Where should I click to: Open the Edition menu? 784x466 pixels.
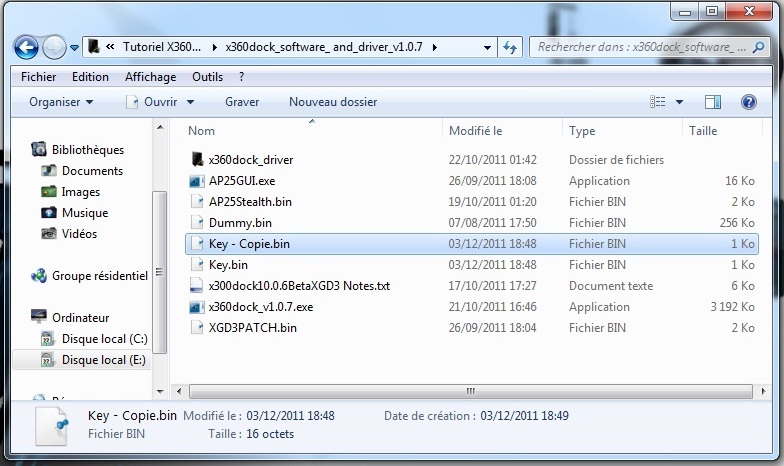(90, 76)
